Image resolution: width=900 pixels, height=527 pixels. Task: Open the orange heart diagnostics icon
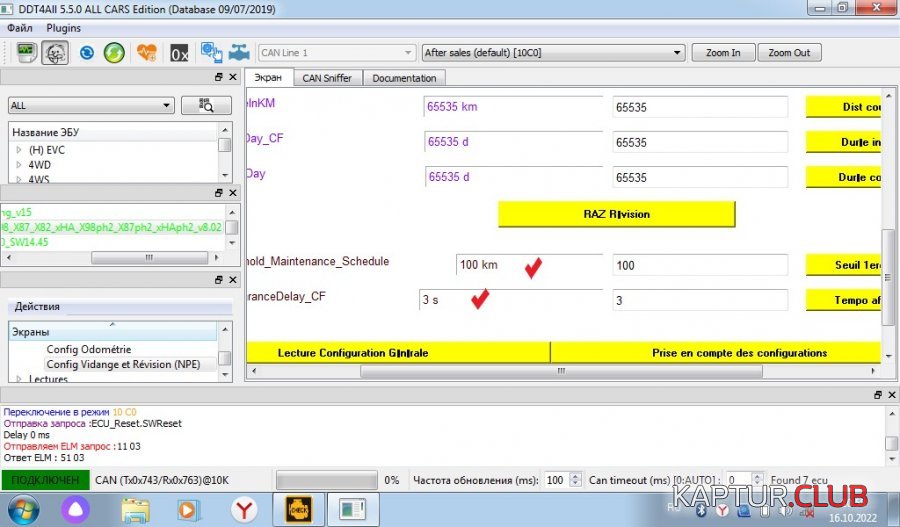[x=146, y=53]
